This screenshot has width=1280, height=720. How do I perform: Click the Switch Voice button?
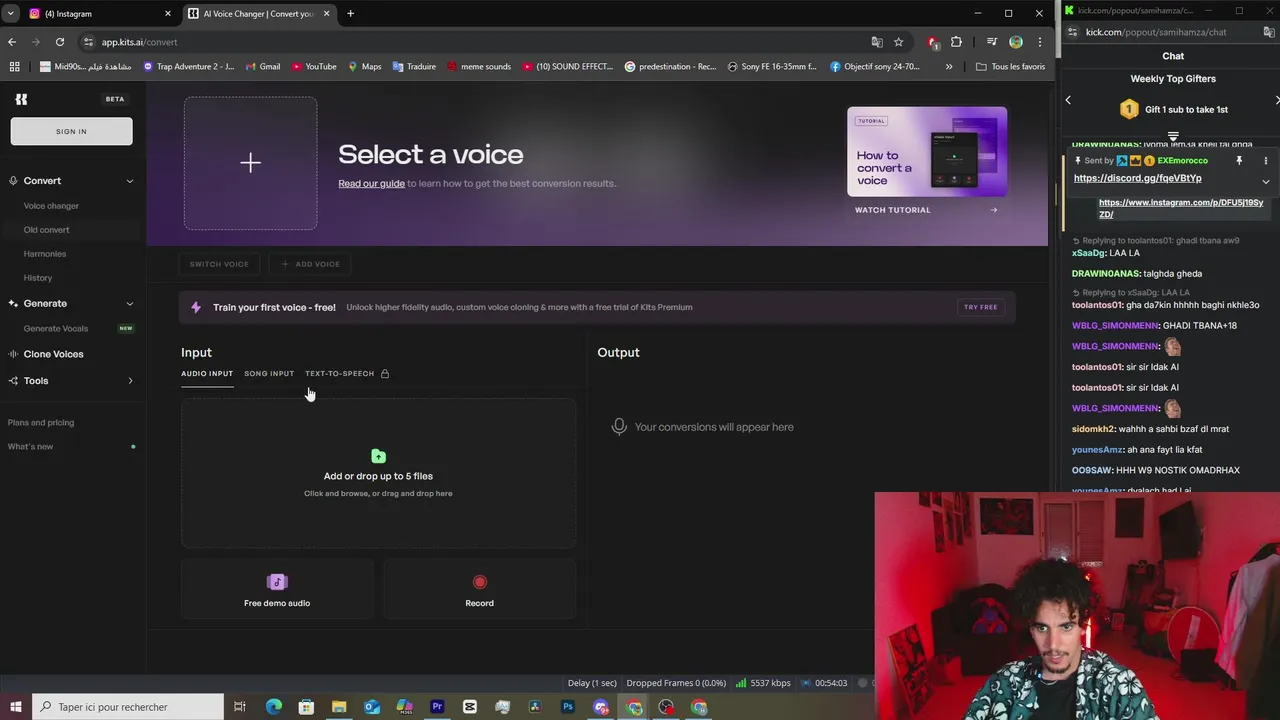pos(219,264)
